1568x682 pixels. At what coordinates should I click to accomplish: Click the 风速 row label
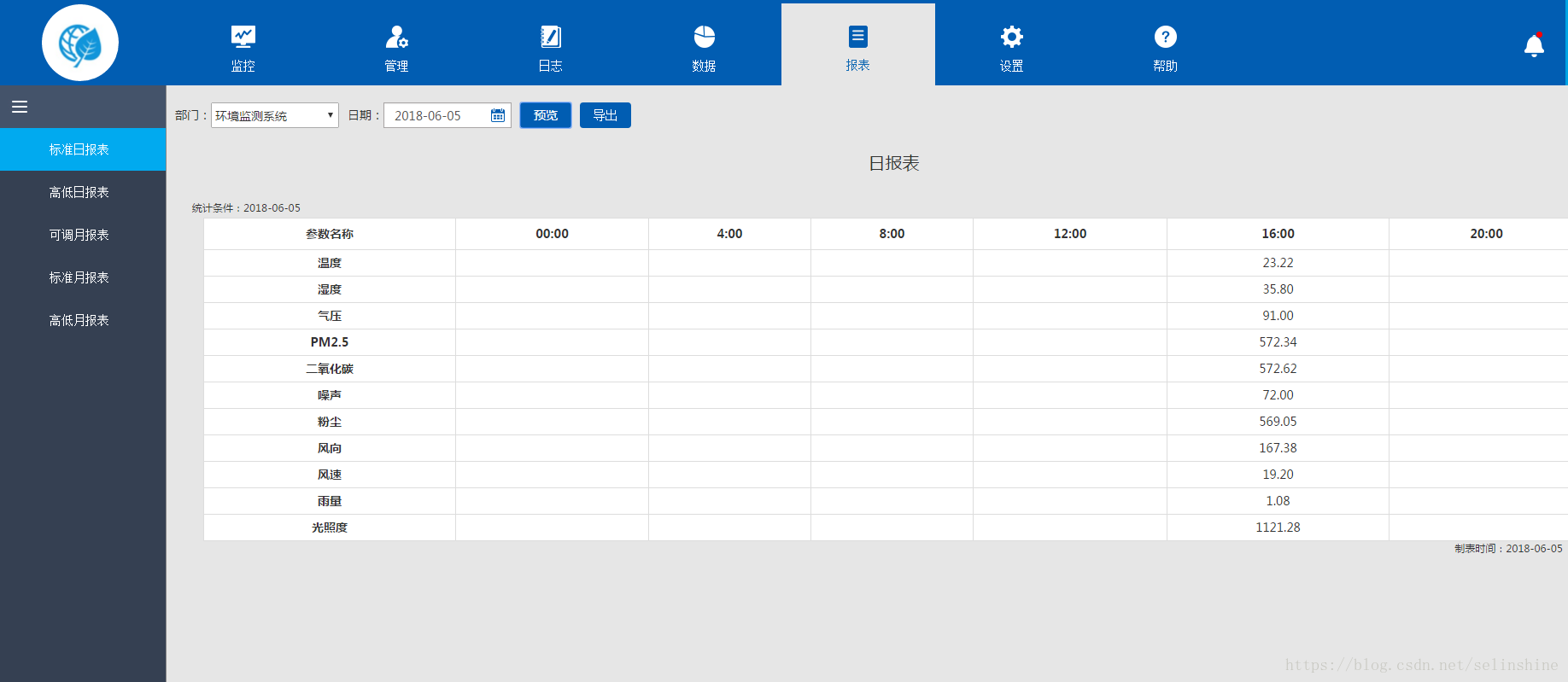pyautogui.click(x=330, y=475)
